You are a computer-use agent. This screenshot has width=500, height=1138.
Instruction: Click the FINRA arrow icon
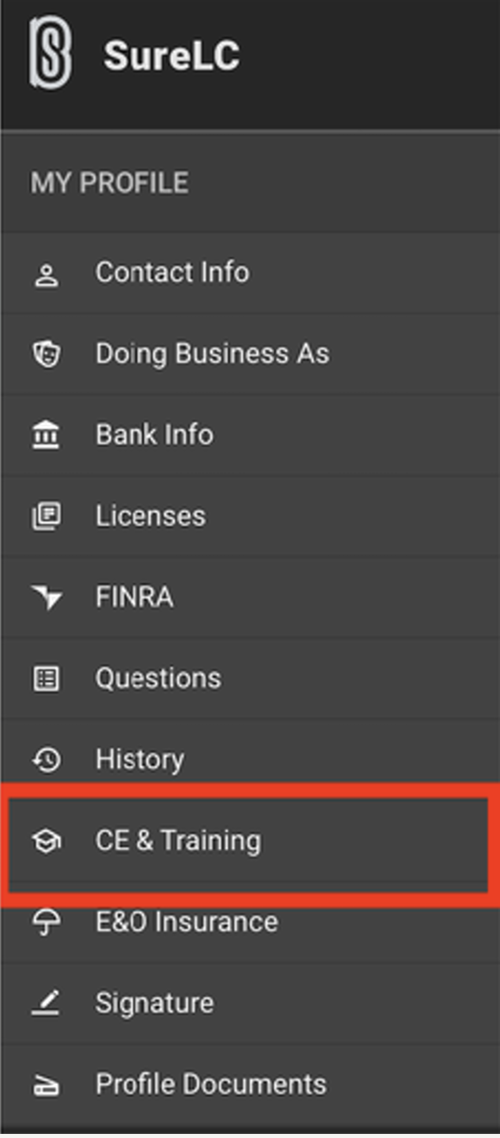(47, 598)
